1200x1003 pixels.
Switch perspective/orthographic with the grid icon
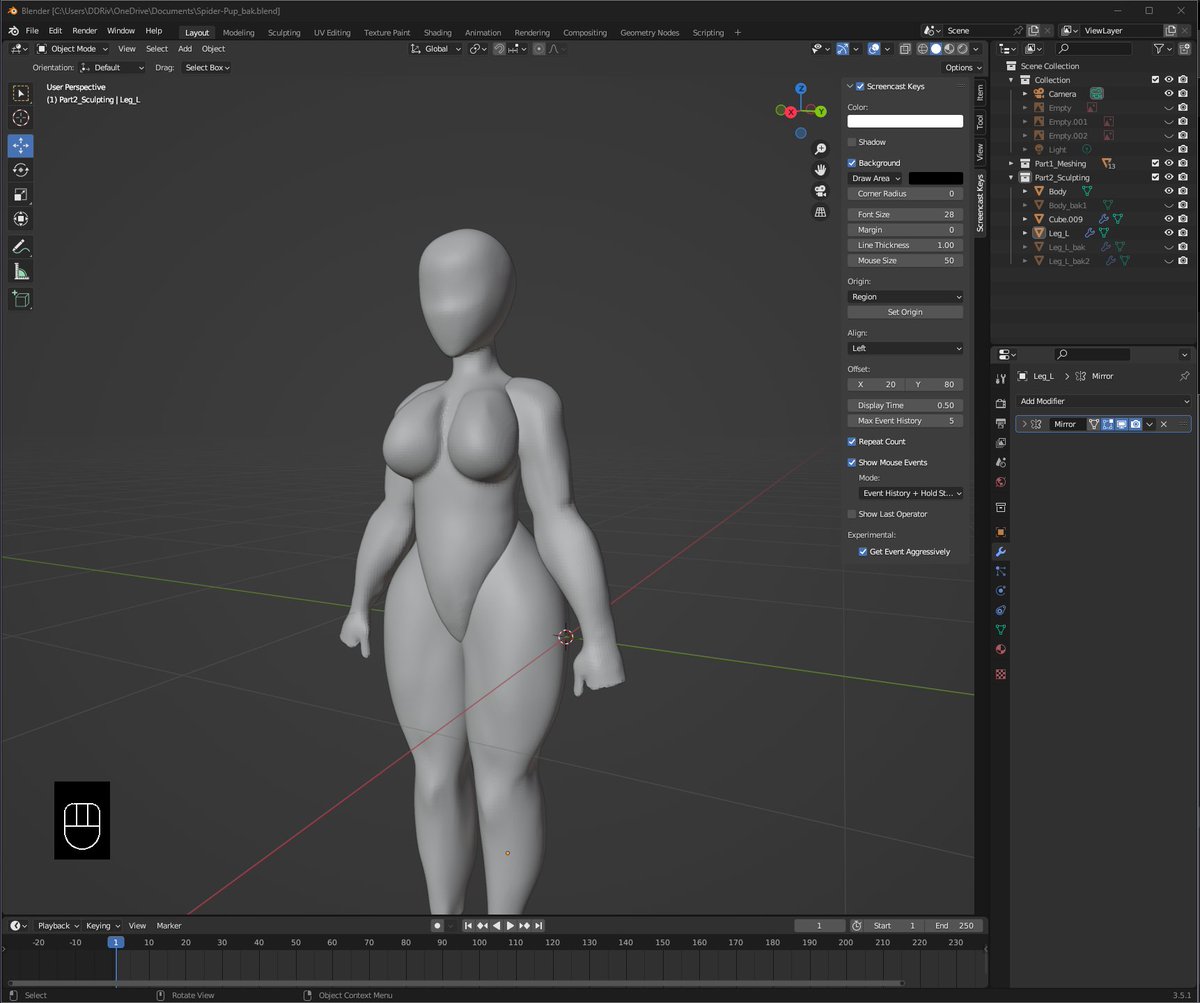coord(821,212)
